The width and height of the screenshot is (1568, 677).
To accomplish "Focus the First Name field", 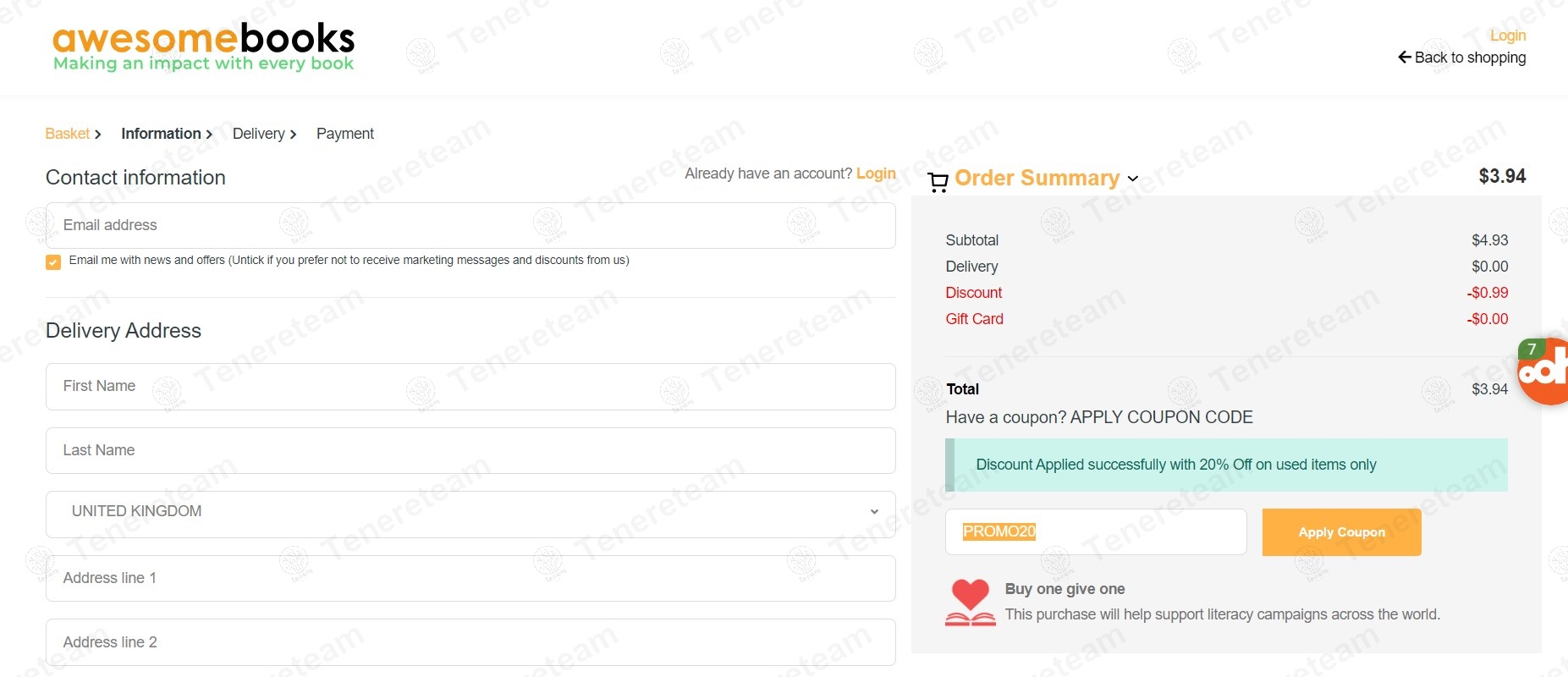I will pos(470,387).
